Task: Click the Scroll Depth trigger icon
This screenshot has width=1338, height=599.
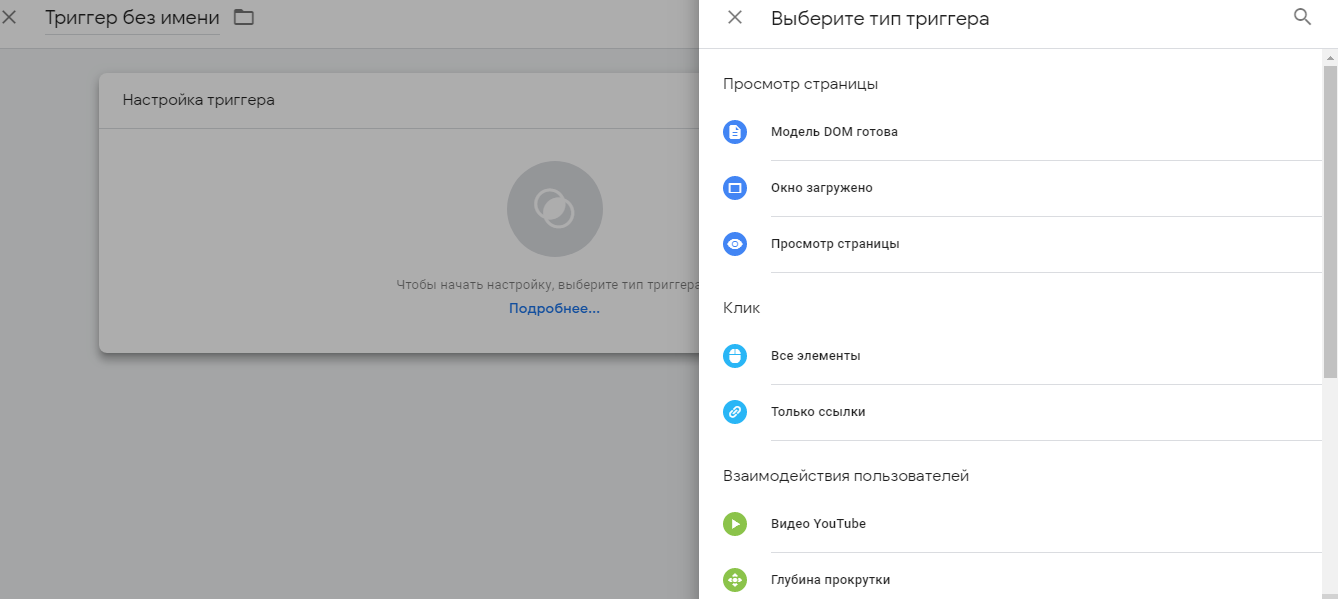Action: 736,579
